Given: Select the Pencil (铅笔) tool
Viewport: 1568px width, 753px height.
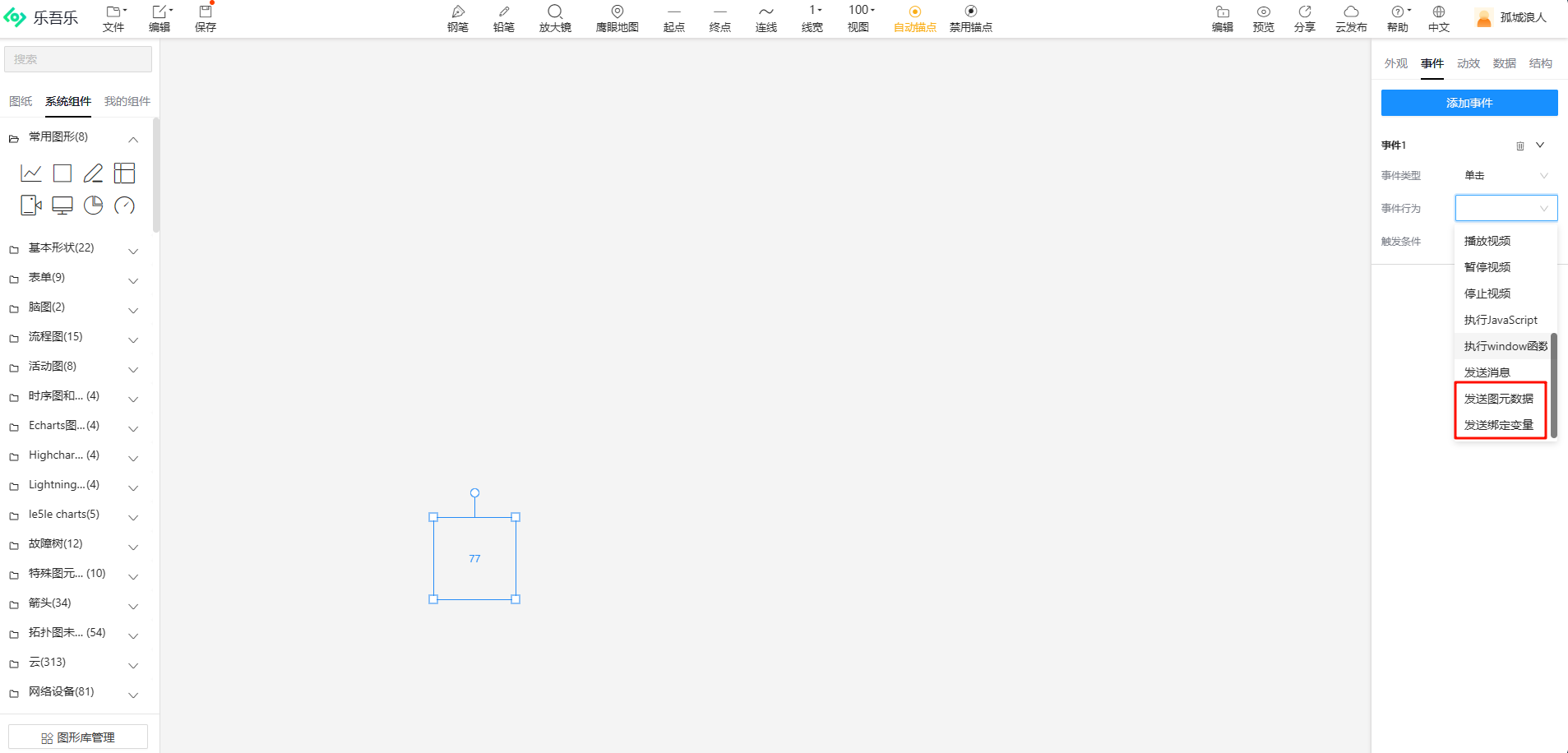Looking at the screenshot, I should pos(503,17).
